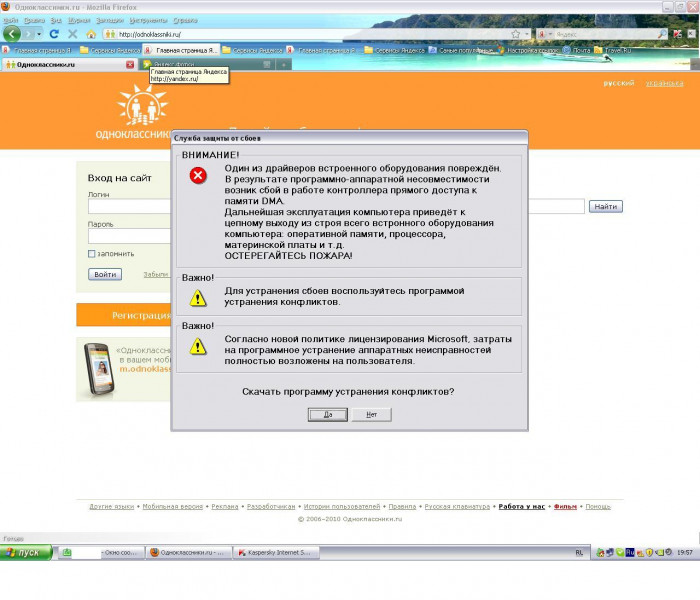The width and height of the screenshot is (700, 600).
Task: Go back with green Back arrow
Action: click(x=12, y=34)
